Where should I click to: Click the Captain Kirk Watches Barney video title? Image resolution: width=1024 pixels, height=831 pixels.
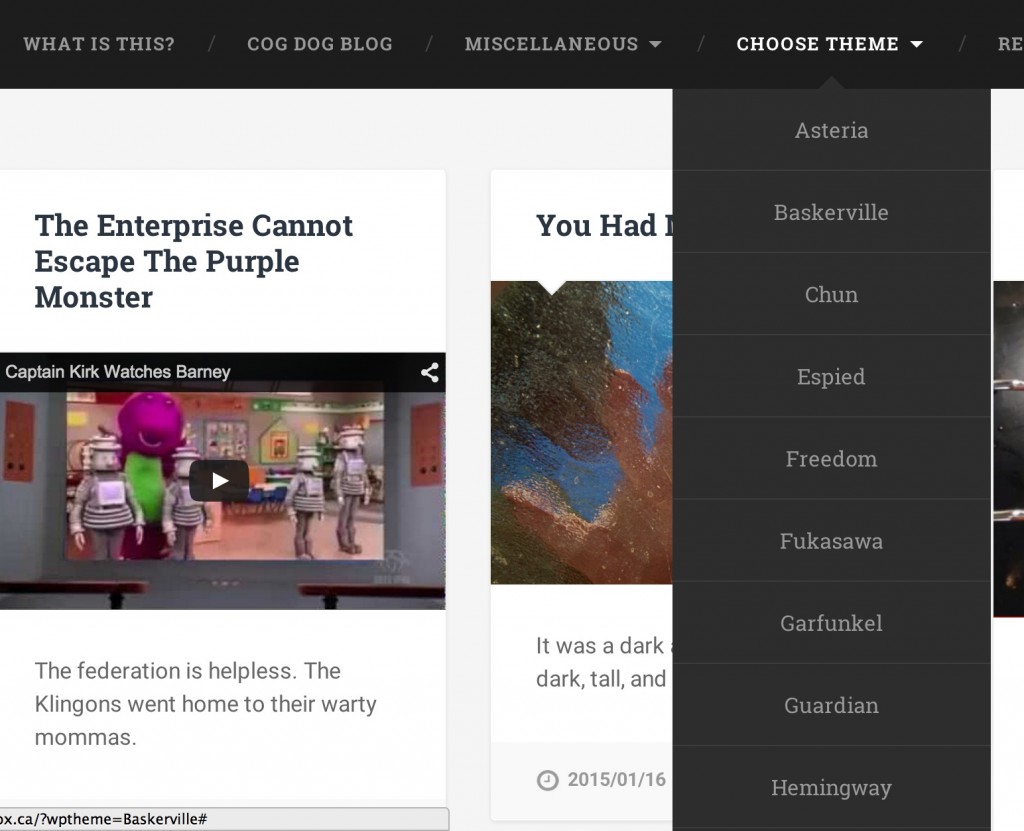tap(118, 372)
